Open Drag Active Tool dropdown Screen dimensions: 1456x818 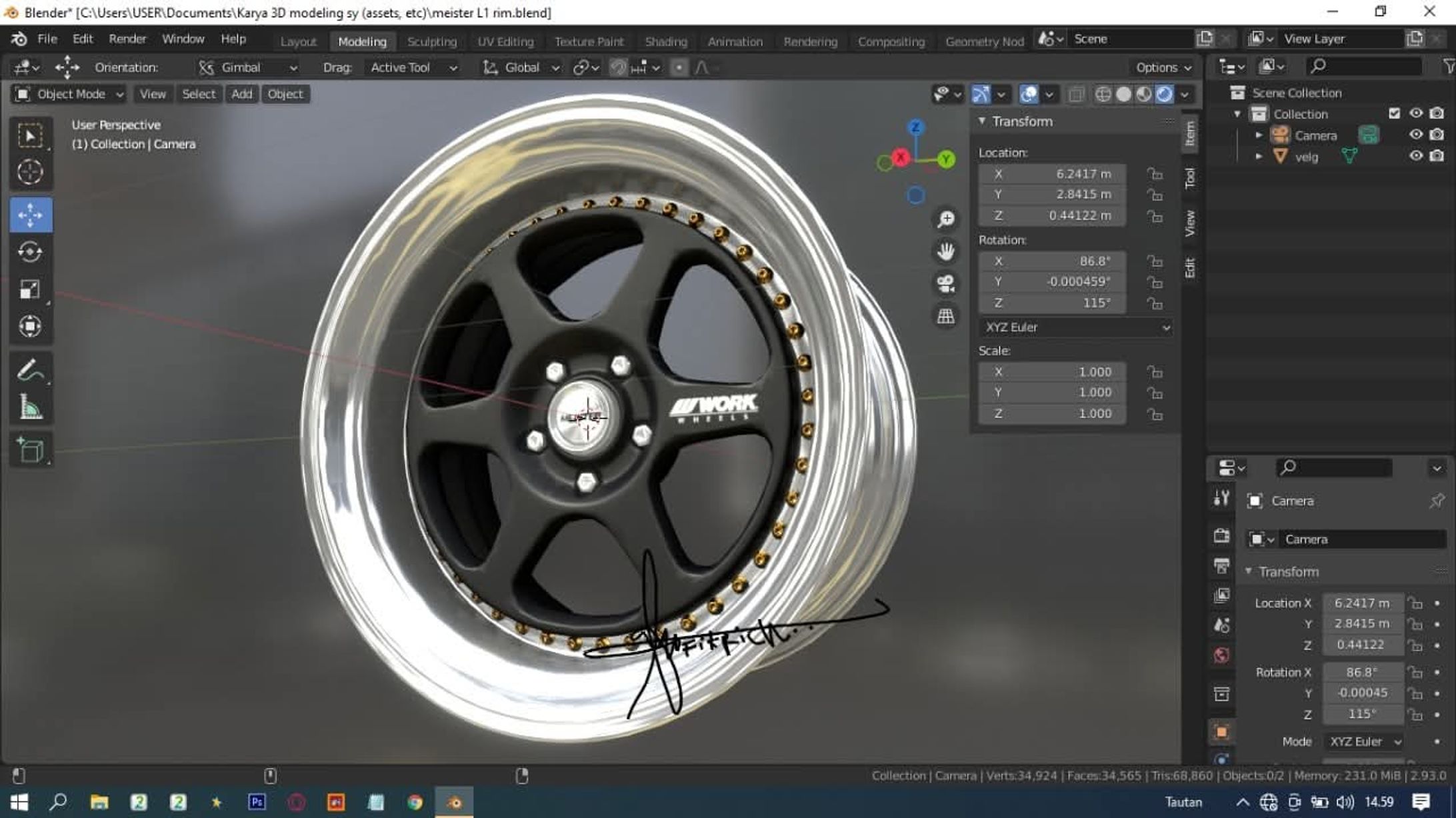[413, 67]
